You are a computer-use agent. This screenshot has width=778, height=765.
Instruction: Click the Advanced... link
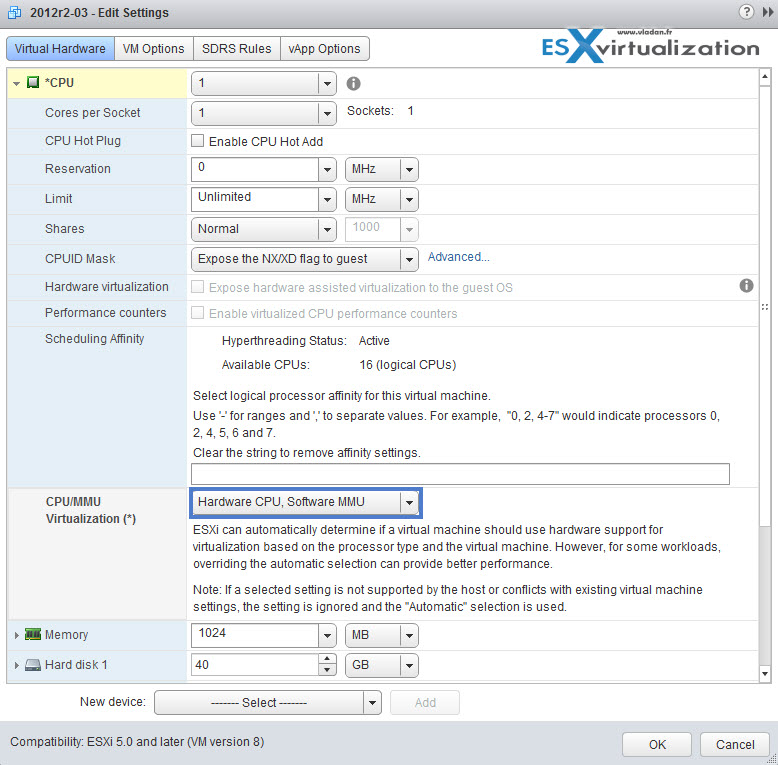[x=458, y=257]
